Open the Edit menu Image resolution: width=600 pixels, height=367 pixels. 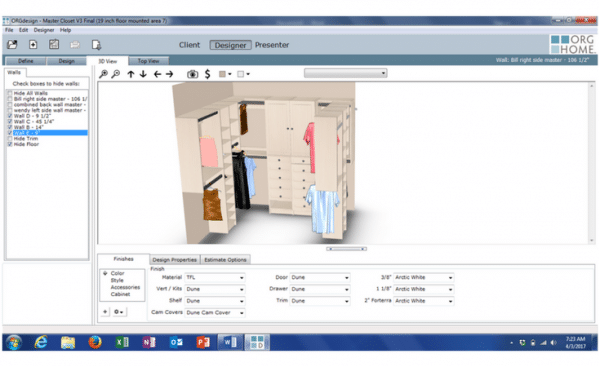(x=24, y=30)
